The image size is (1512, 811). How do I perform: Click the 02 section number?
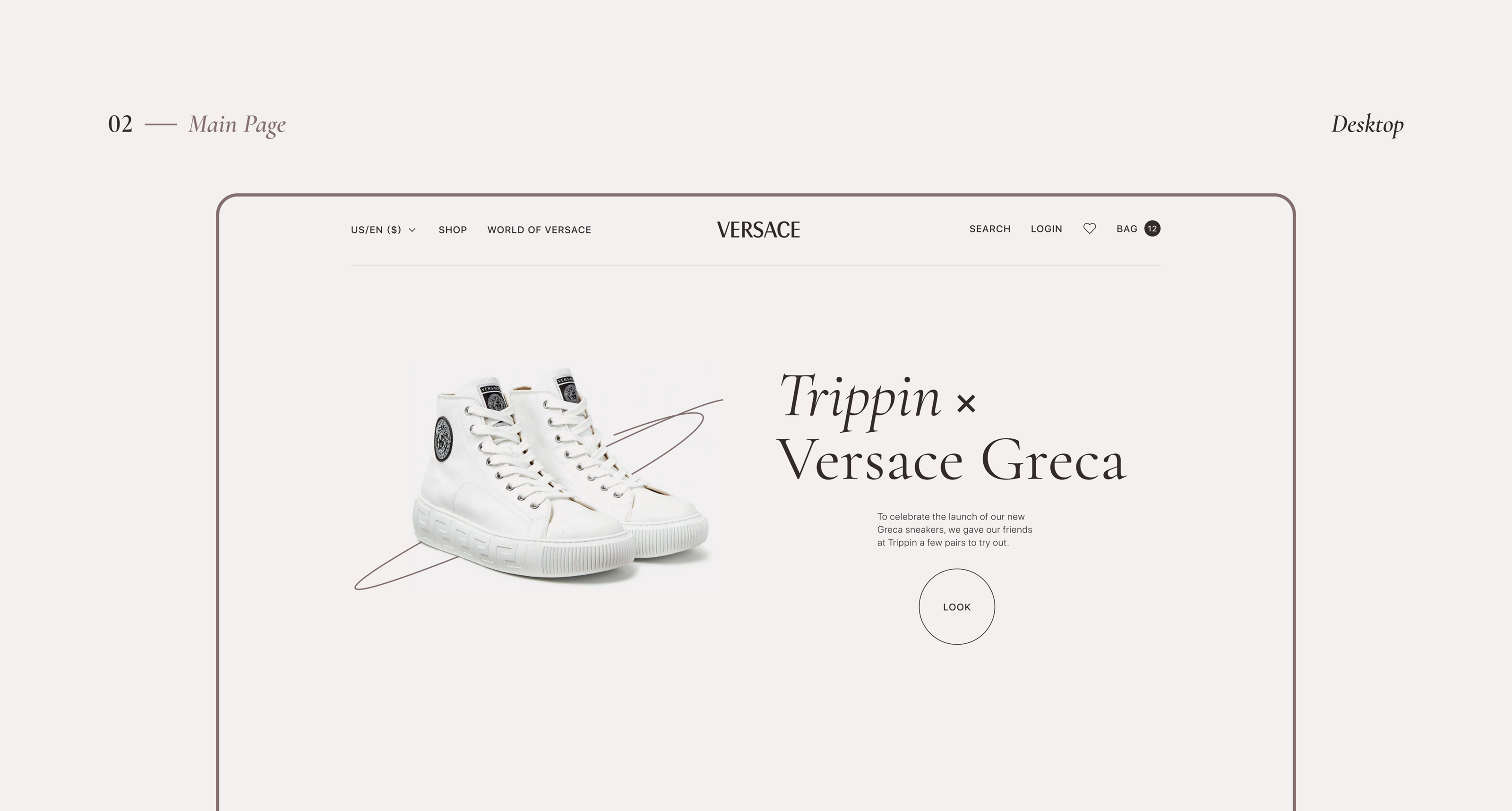click(x=120, y=124)
